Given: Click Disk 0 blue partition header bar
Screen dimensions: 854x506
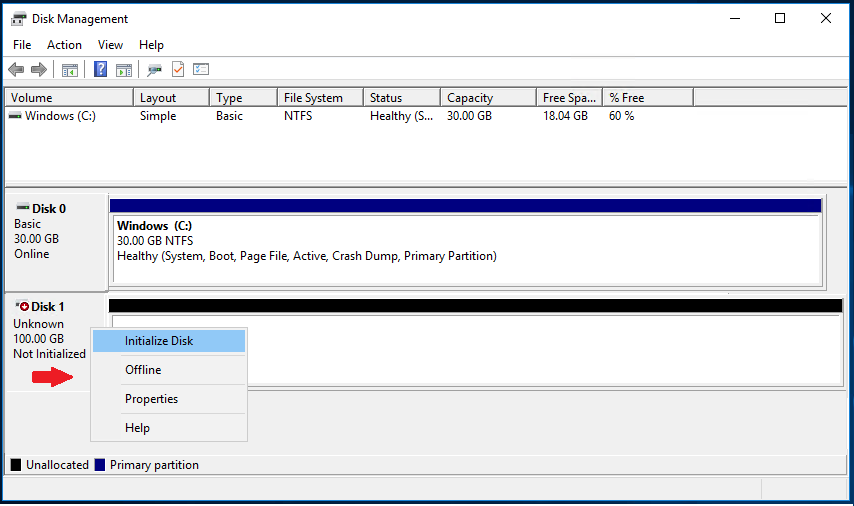Looking at the screenshot, I should (465, 205).
